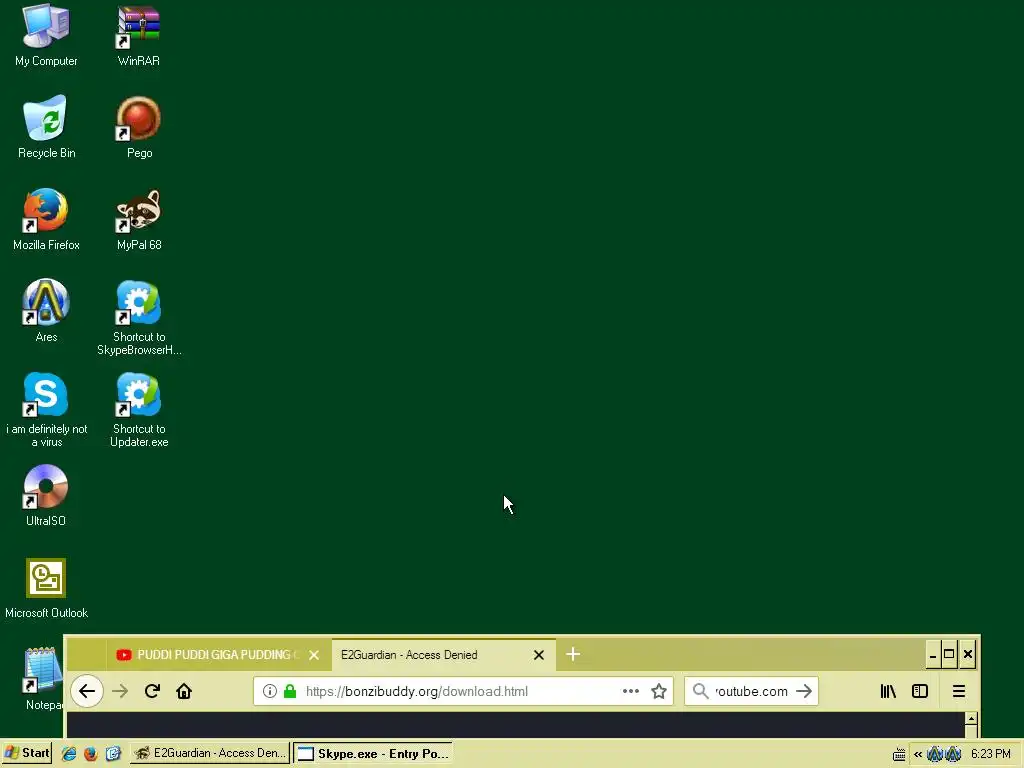Show site information via the (i) icon
This screenshot has width=1024, height=768.
tap(270, 691)
